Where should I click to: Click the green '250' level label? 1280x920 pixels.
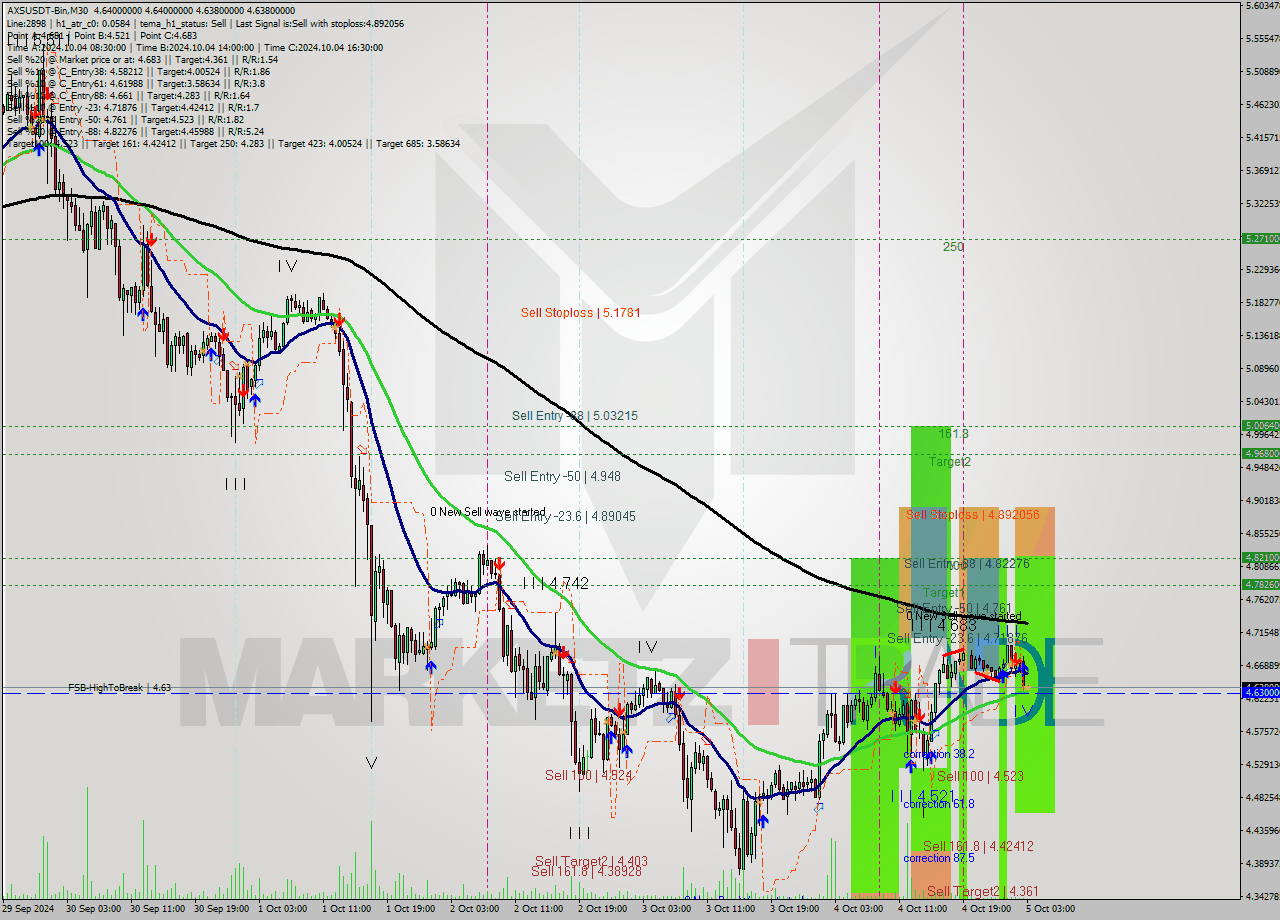pyautogui.click(x=953, y=246)
